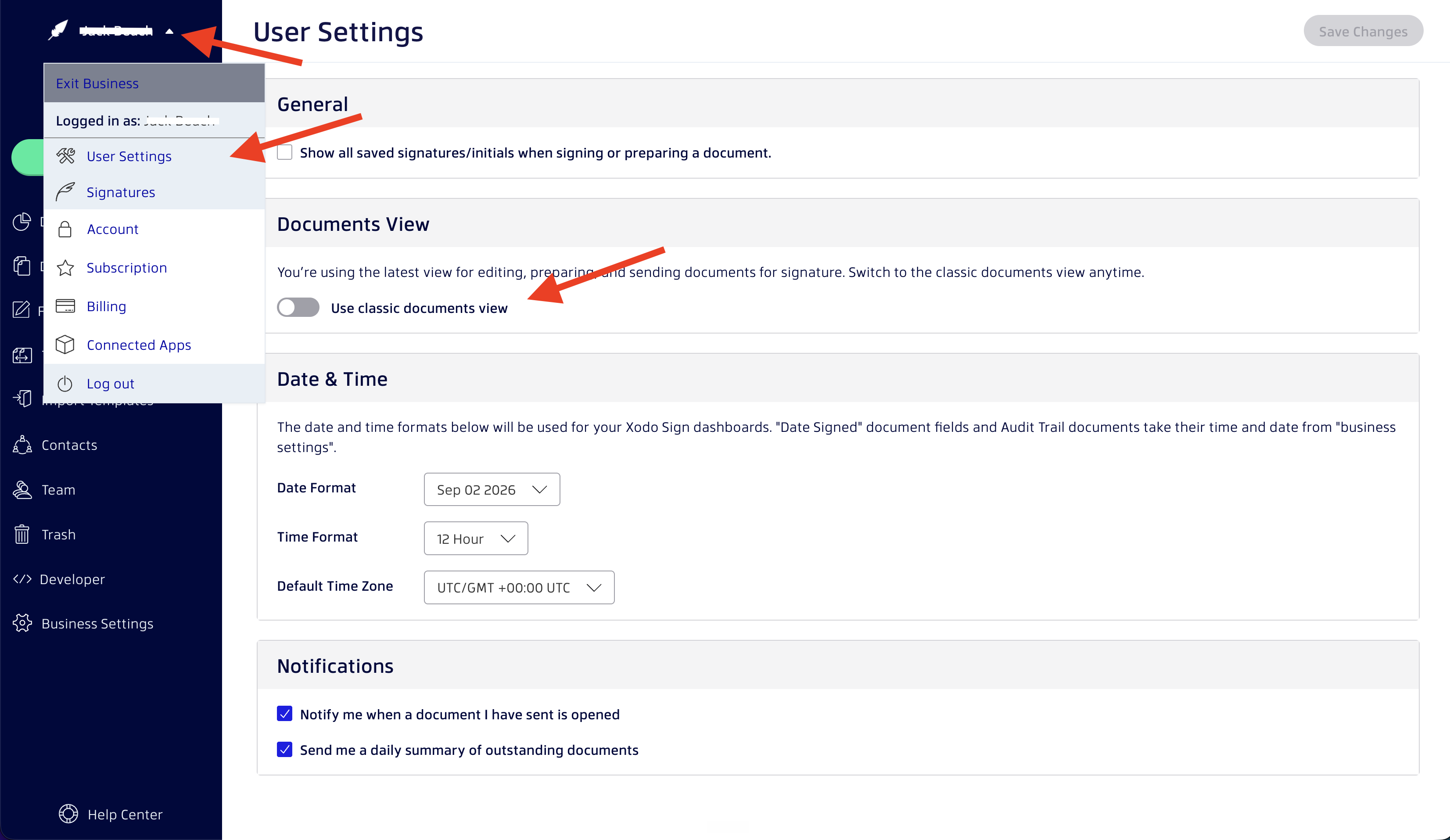
Task: Toggle Use classic documents view switch
Action: (x=298, y=307)
